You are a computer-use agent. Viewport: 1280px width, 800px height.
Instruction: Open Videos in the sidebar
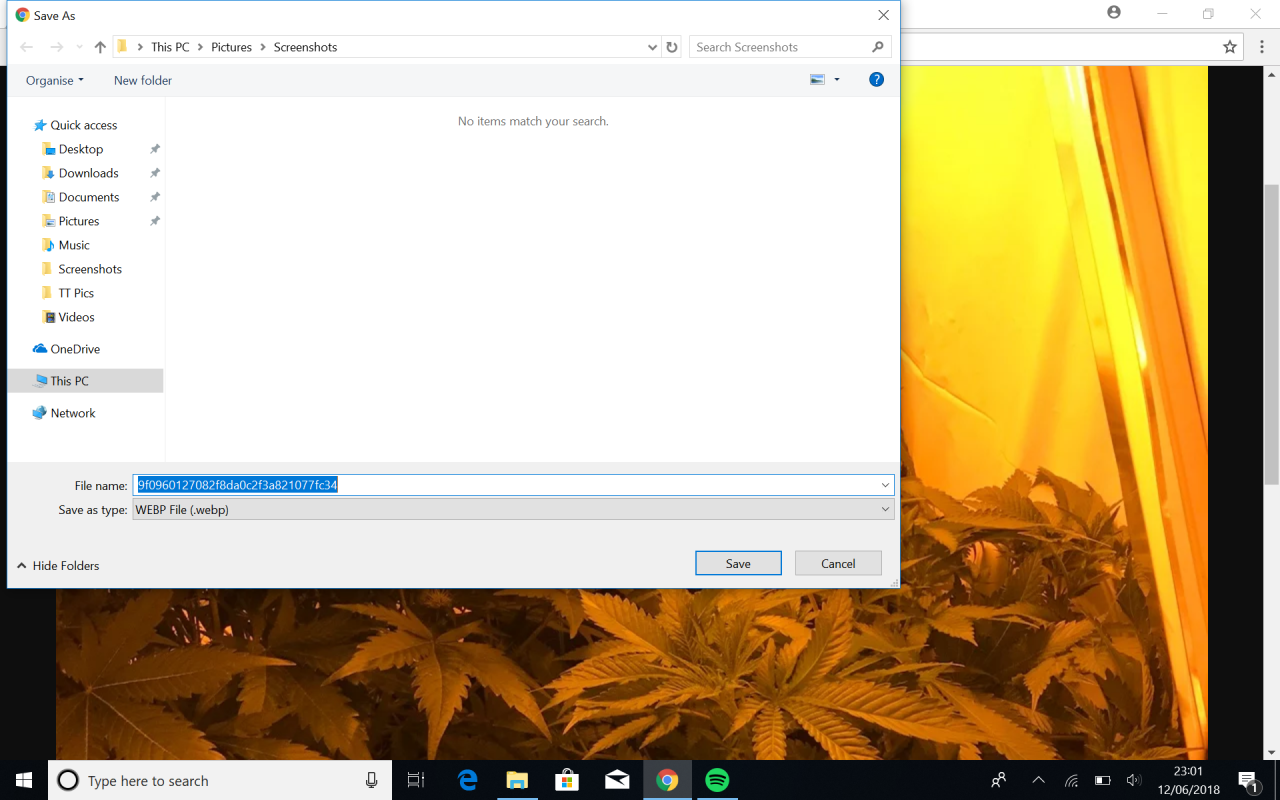(x=76, y=317)
